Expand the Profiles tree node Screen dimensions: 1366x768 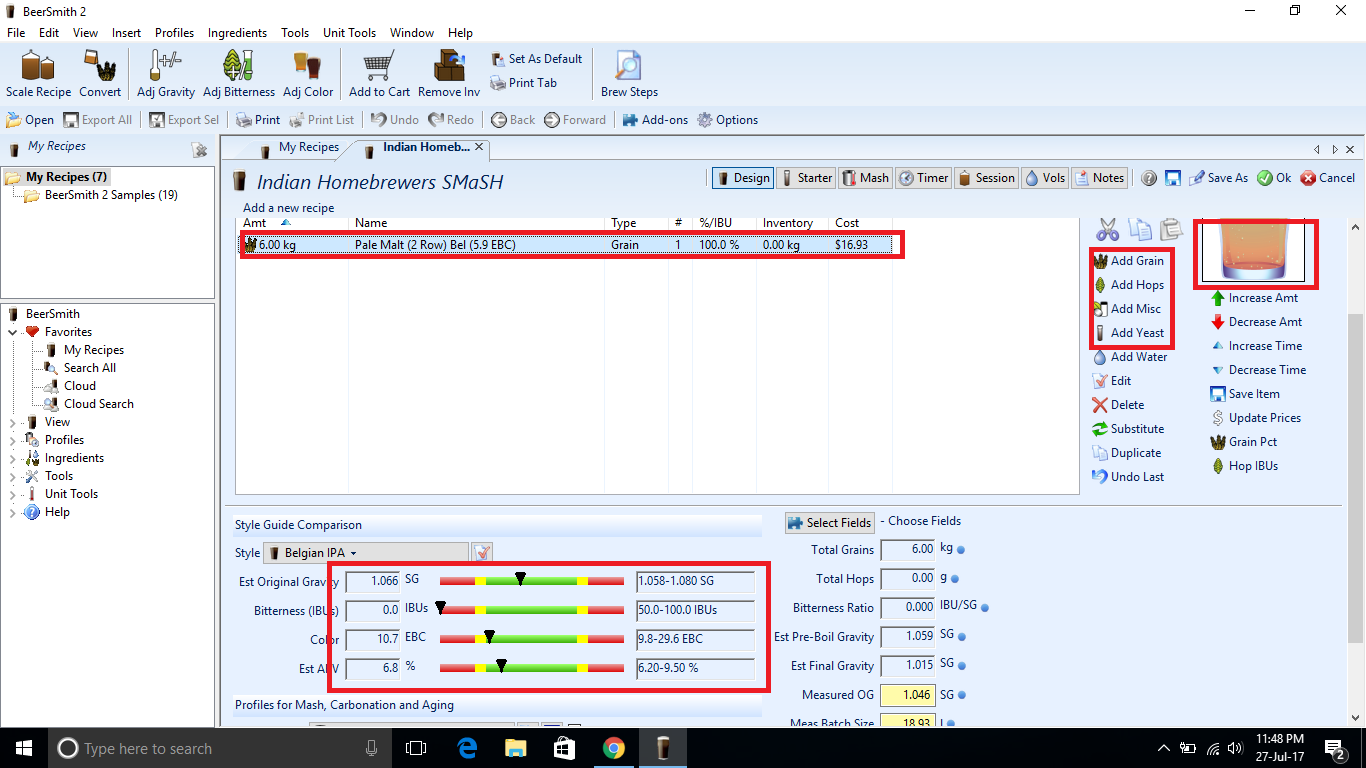[13, 440]
